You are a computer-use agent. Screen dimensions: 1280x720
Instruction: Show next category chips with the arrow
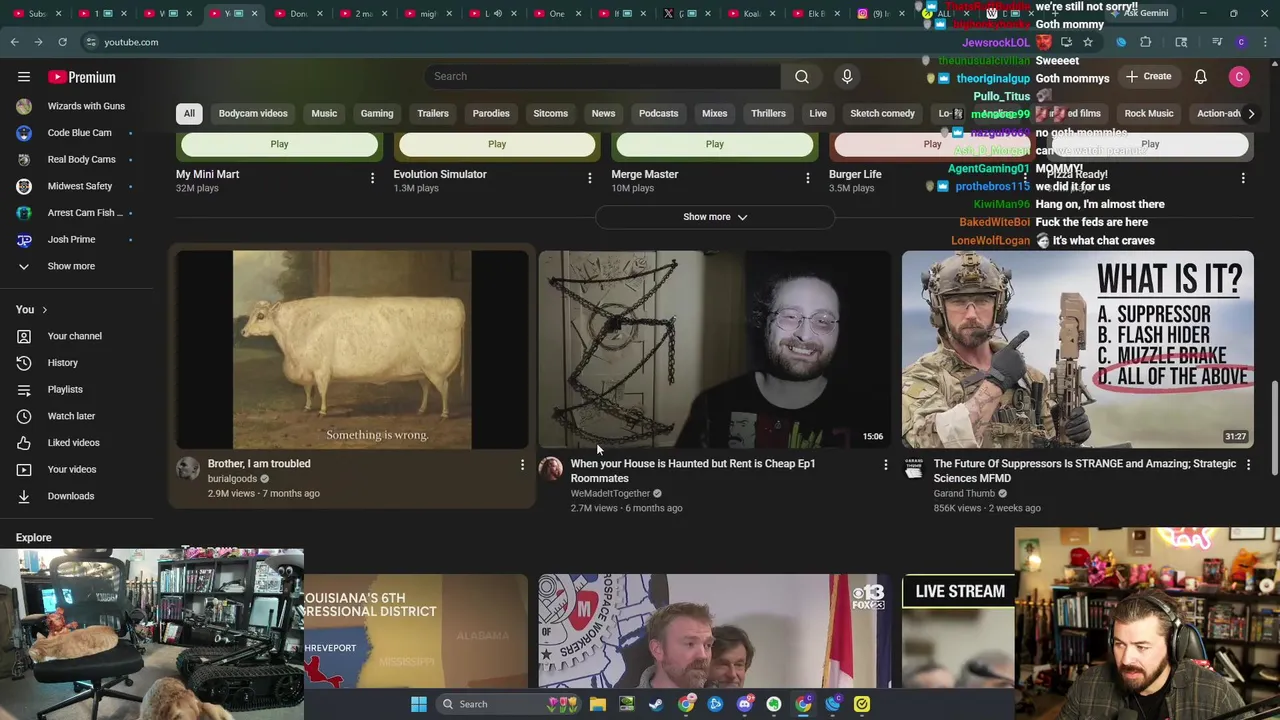1251,113
